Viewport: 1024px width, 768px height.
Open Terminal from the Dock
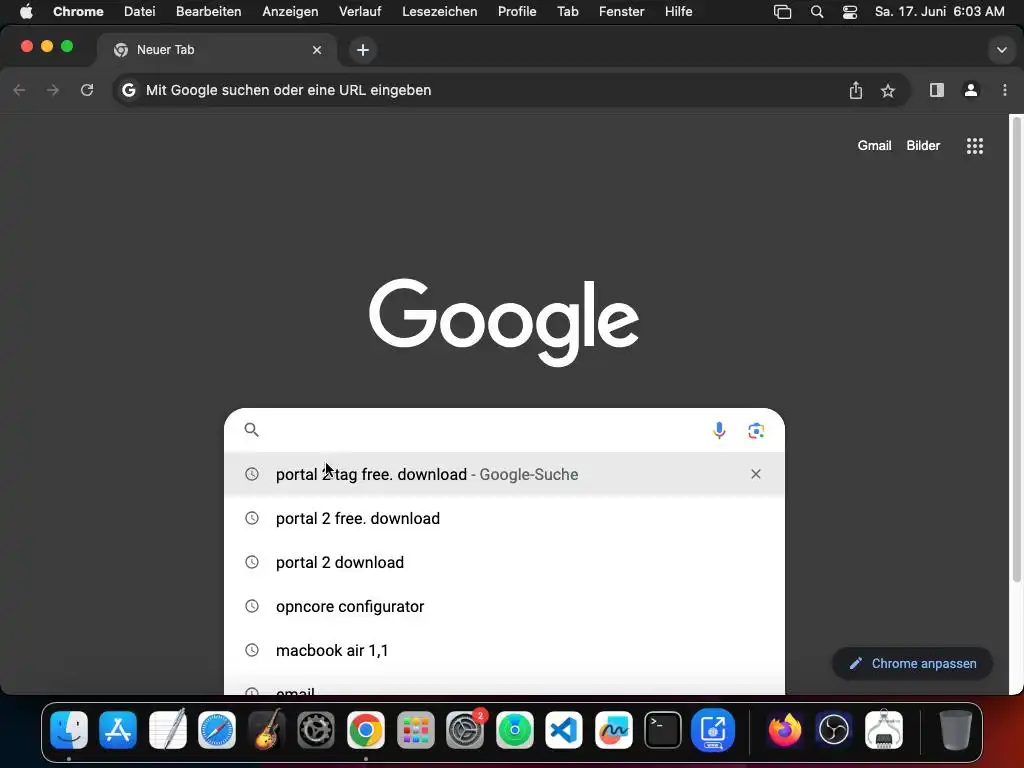coord(663,729)
